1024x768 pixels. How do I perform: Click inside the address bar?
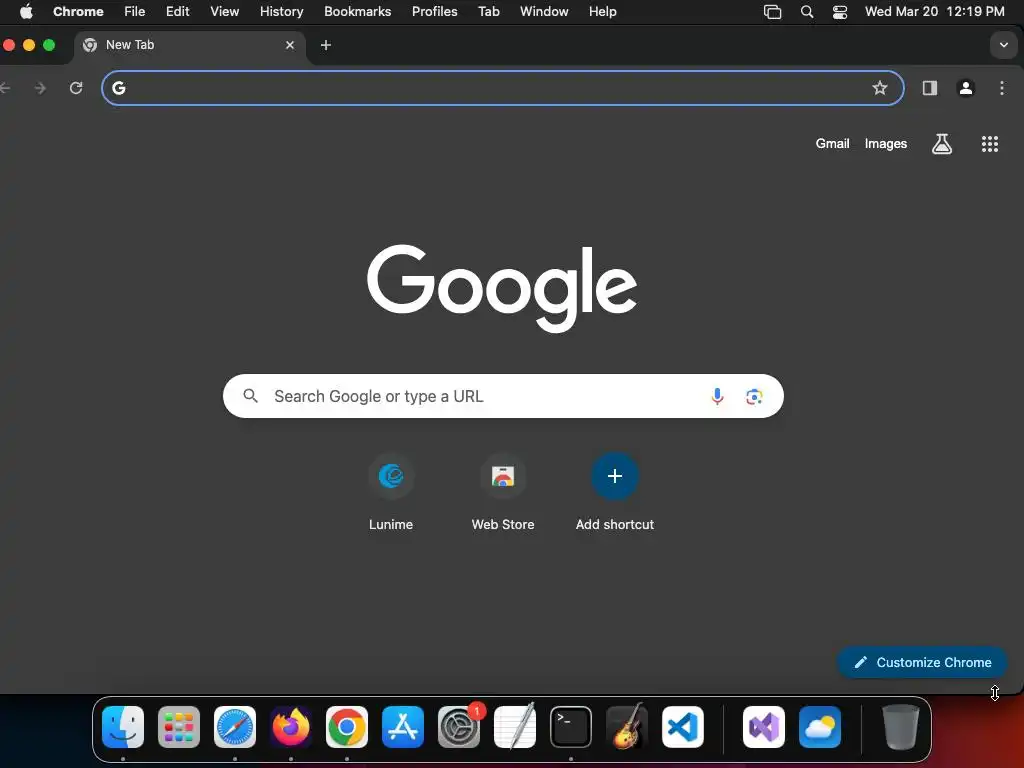coord(503,88)
